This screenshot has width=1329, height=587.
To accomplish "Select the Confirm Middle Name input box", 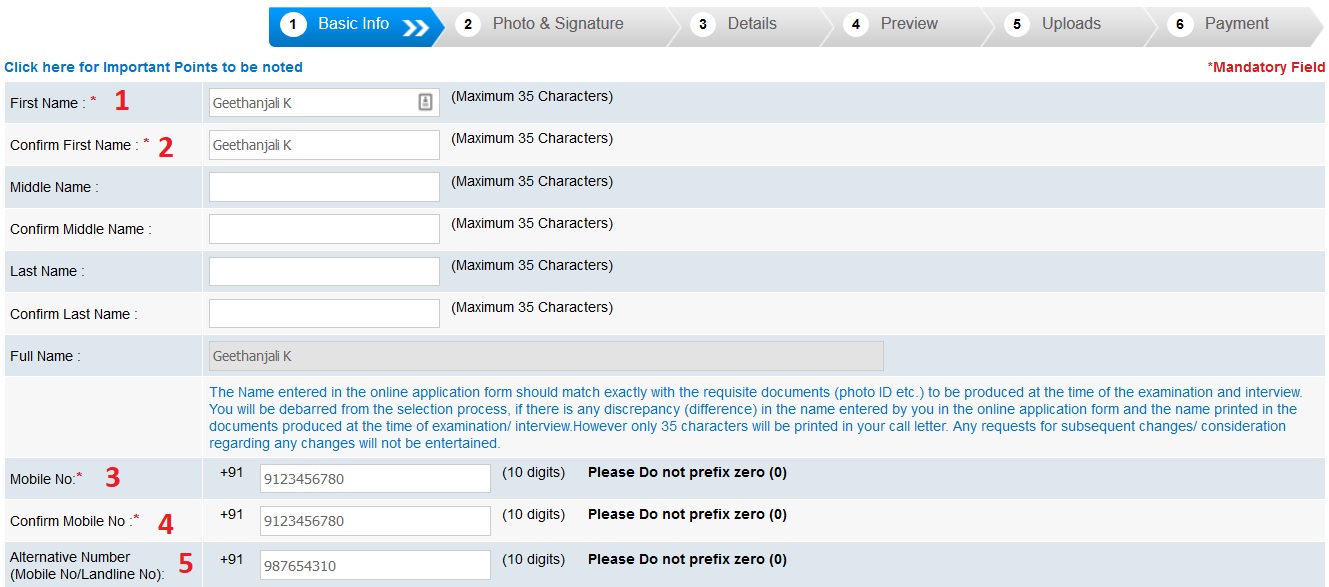I will click(x=324, y=229).
